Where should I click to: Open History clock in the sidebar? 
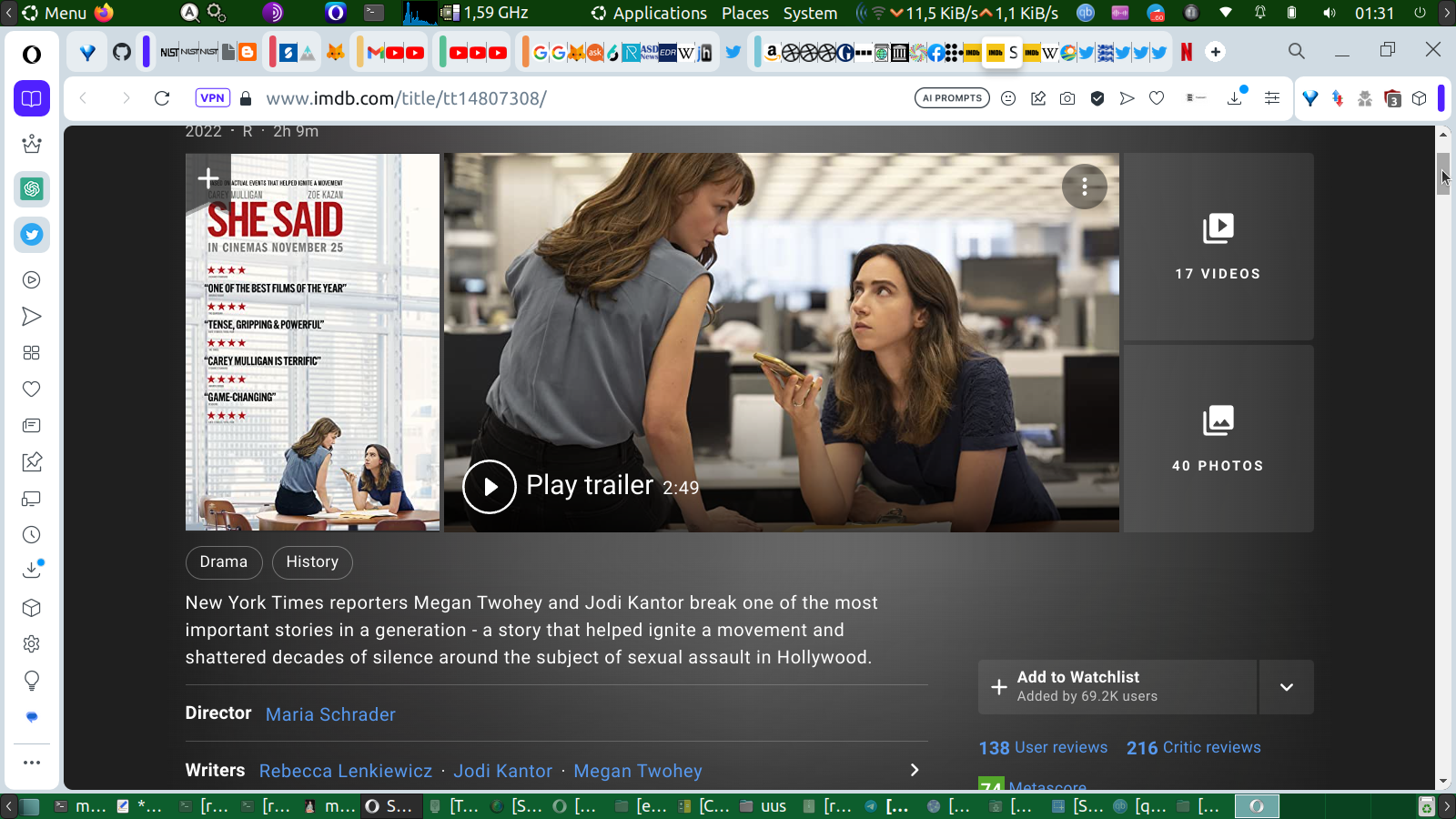32,535
